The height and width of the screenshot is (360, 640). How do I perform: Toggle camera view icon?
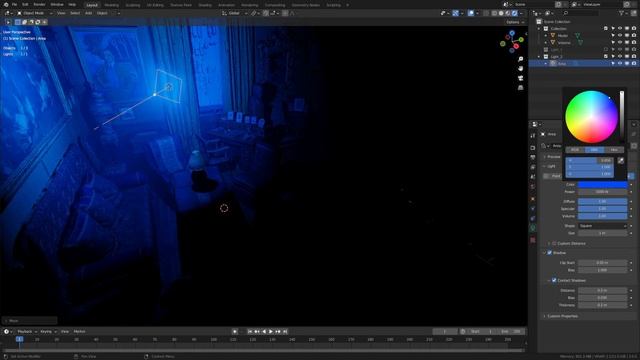(520, 78)
